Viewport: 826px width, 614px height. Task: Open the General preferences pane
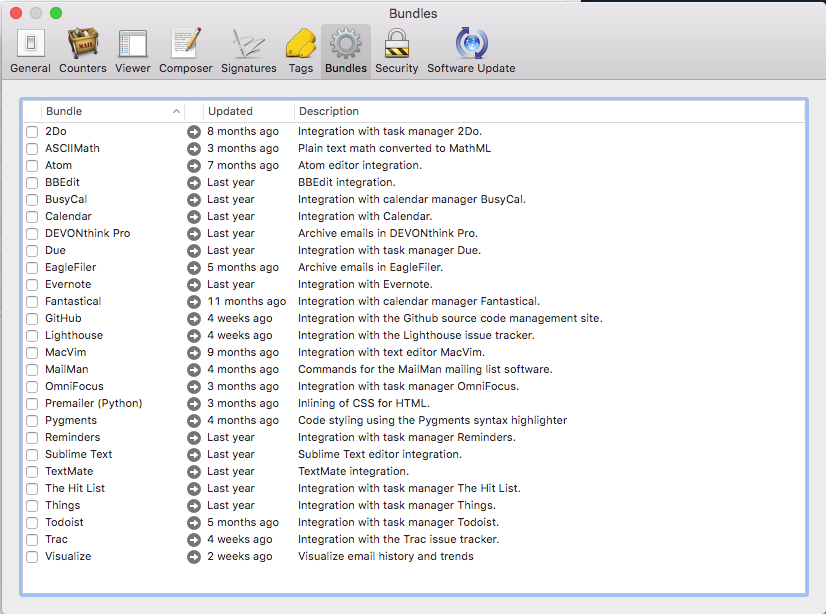31,51
